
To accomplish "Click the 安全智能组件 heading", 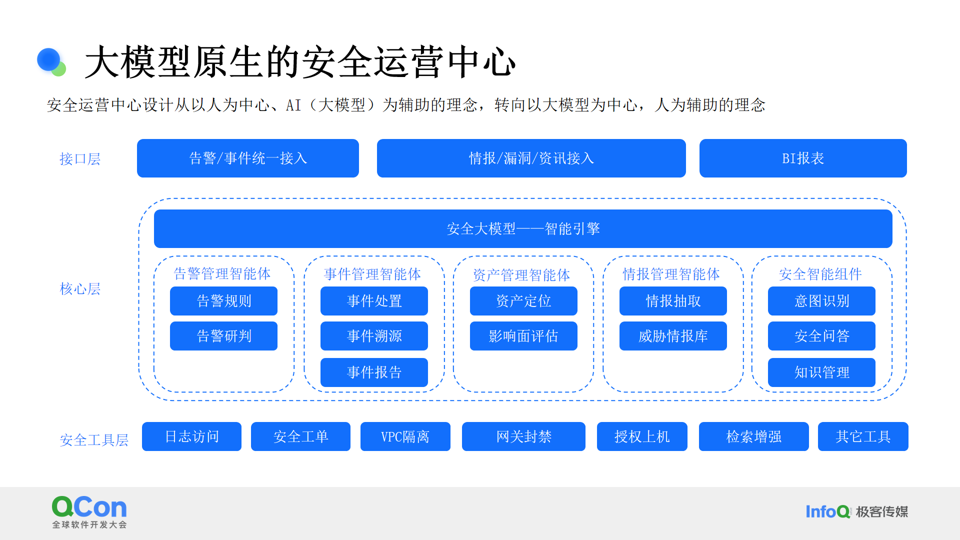I will point(820,274).
